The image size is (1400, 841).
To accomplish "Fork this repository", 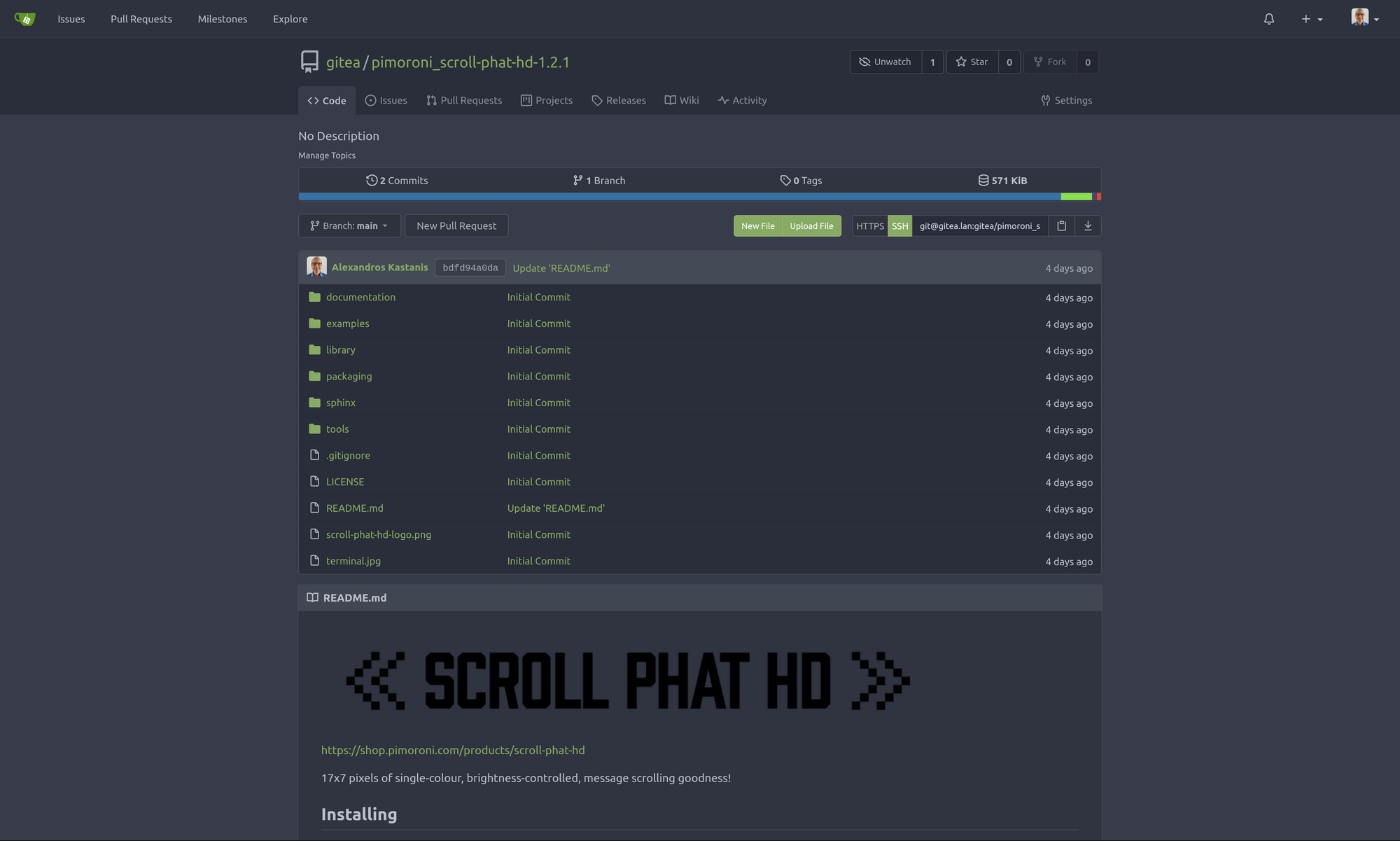I will point(1050,62).
